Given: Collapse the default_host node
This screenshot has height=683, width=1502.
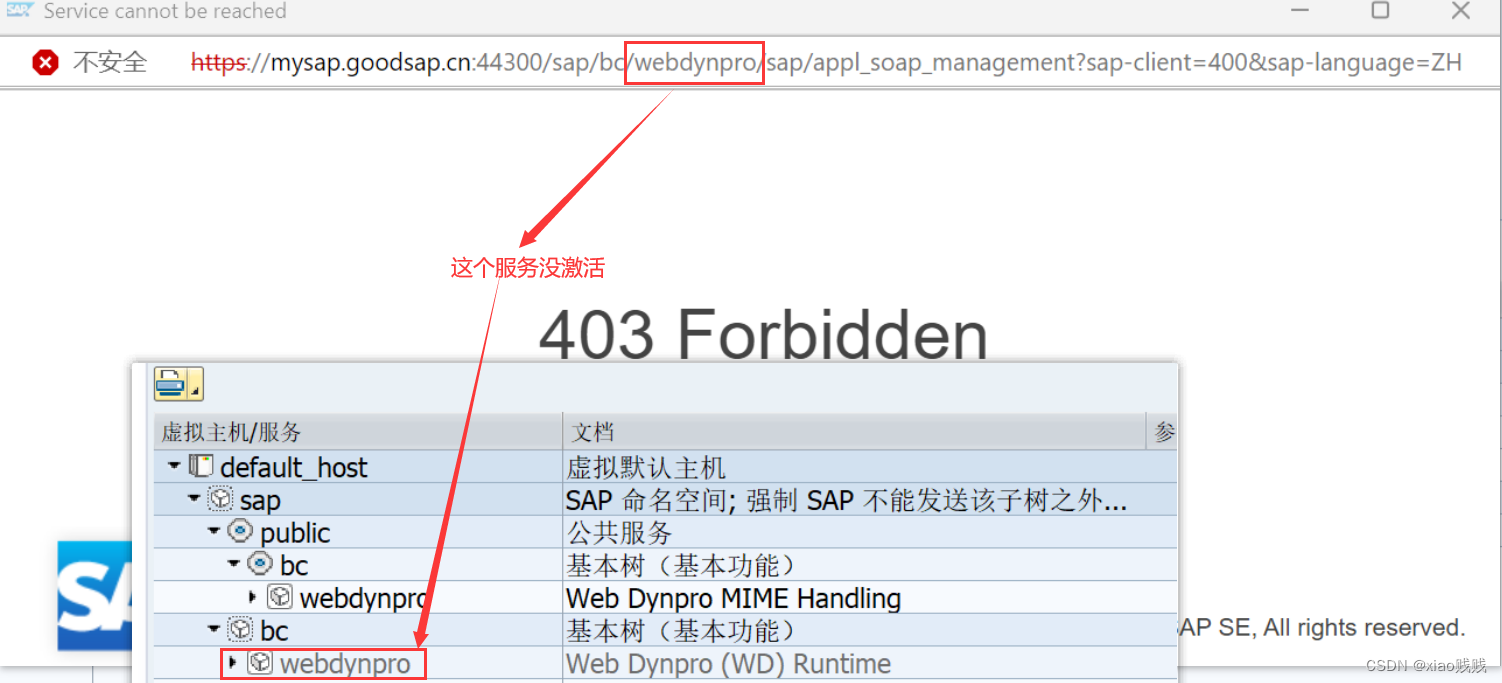Looking at the screenshot, I should pos(174,466).
